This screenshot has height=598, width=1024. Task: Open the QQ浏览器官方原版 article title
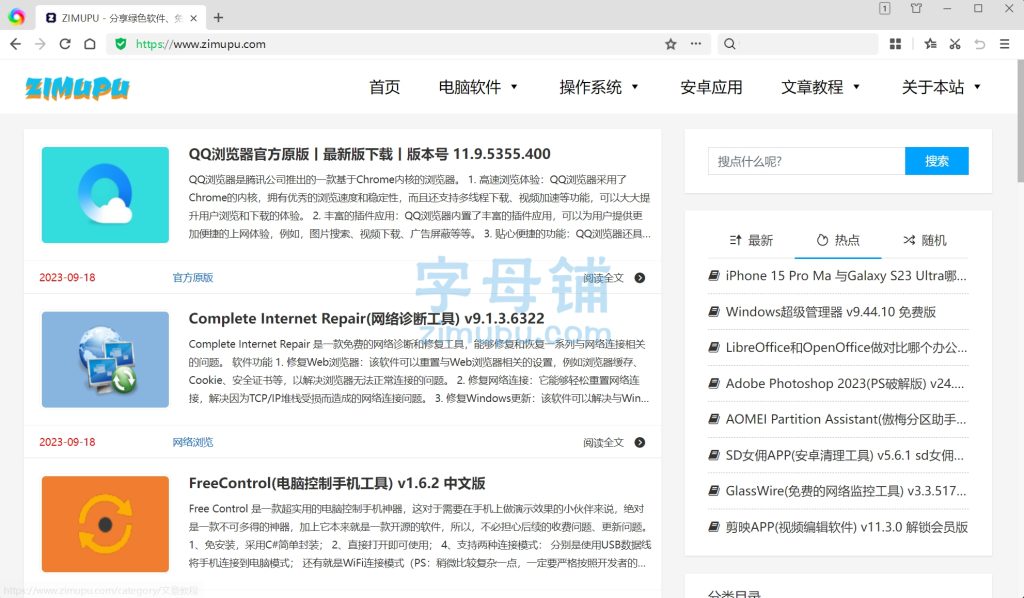[370, 154]
